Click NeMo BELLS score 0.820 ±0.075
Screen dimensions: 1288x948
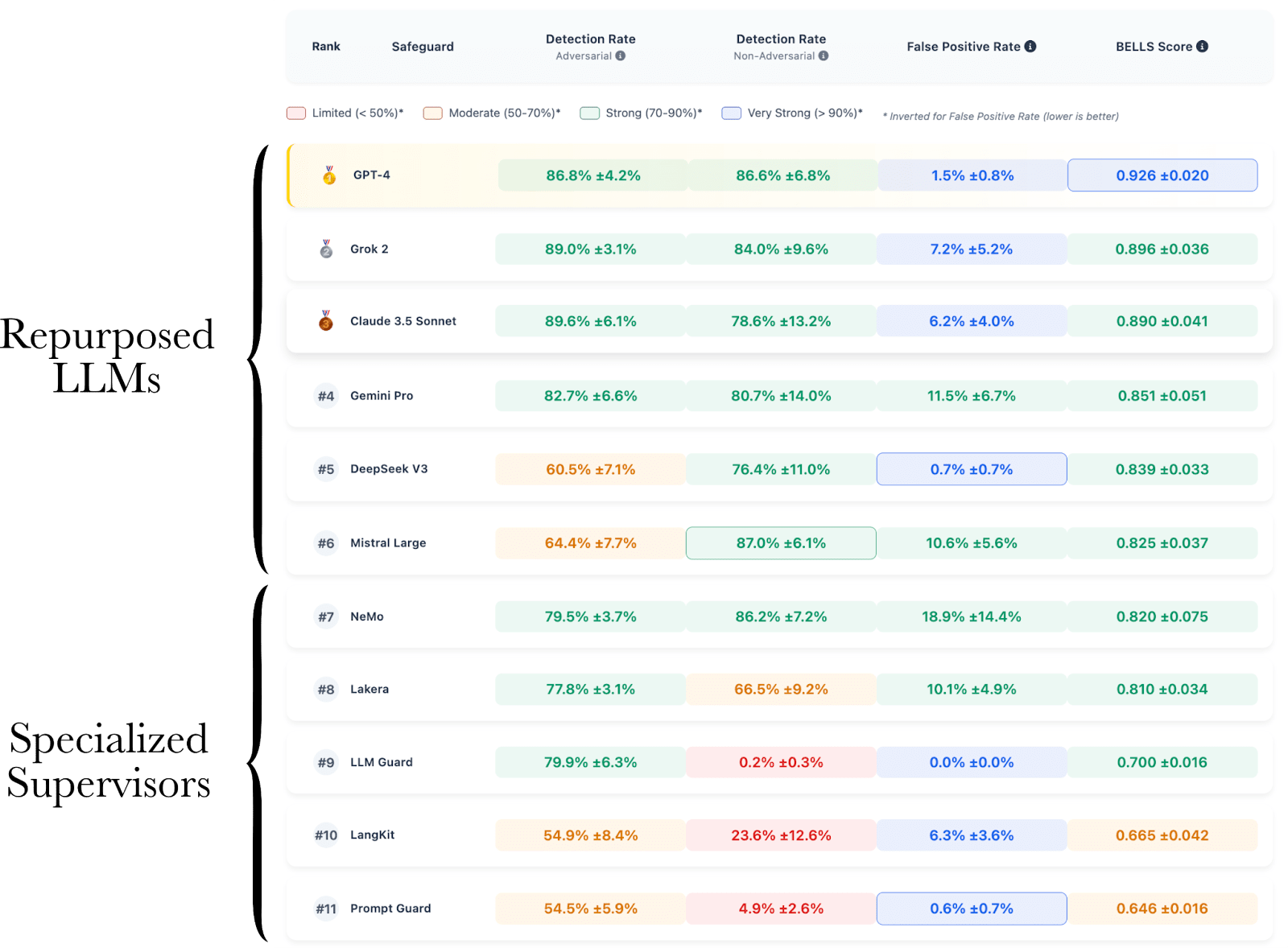coord(1162,617)
